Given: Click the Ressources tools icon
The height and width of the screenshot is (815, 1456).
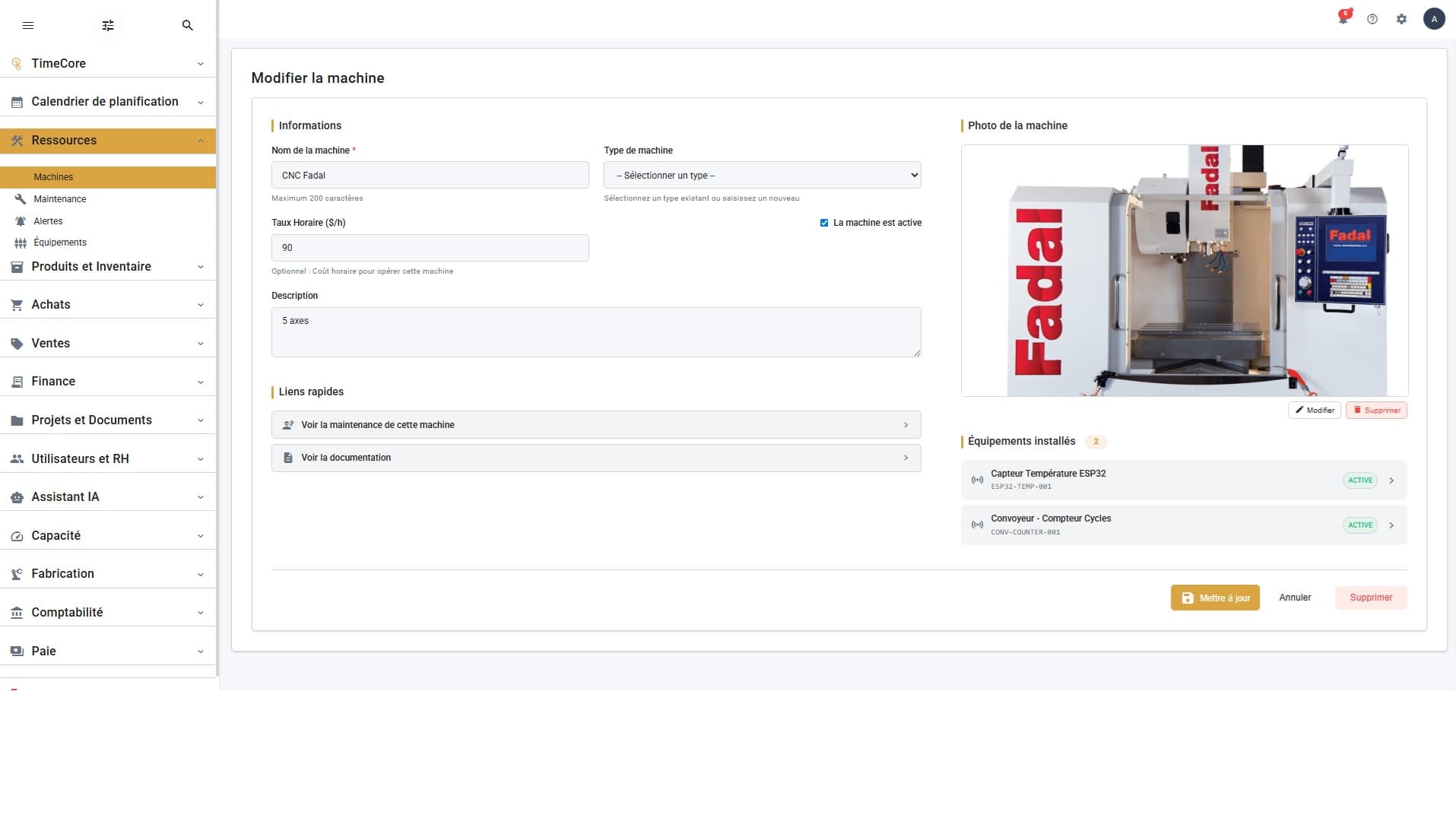Looking at the screenshot, I should [x=17, y=141].
